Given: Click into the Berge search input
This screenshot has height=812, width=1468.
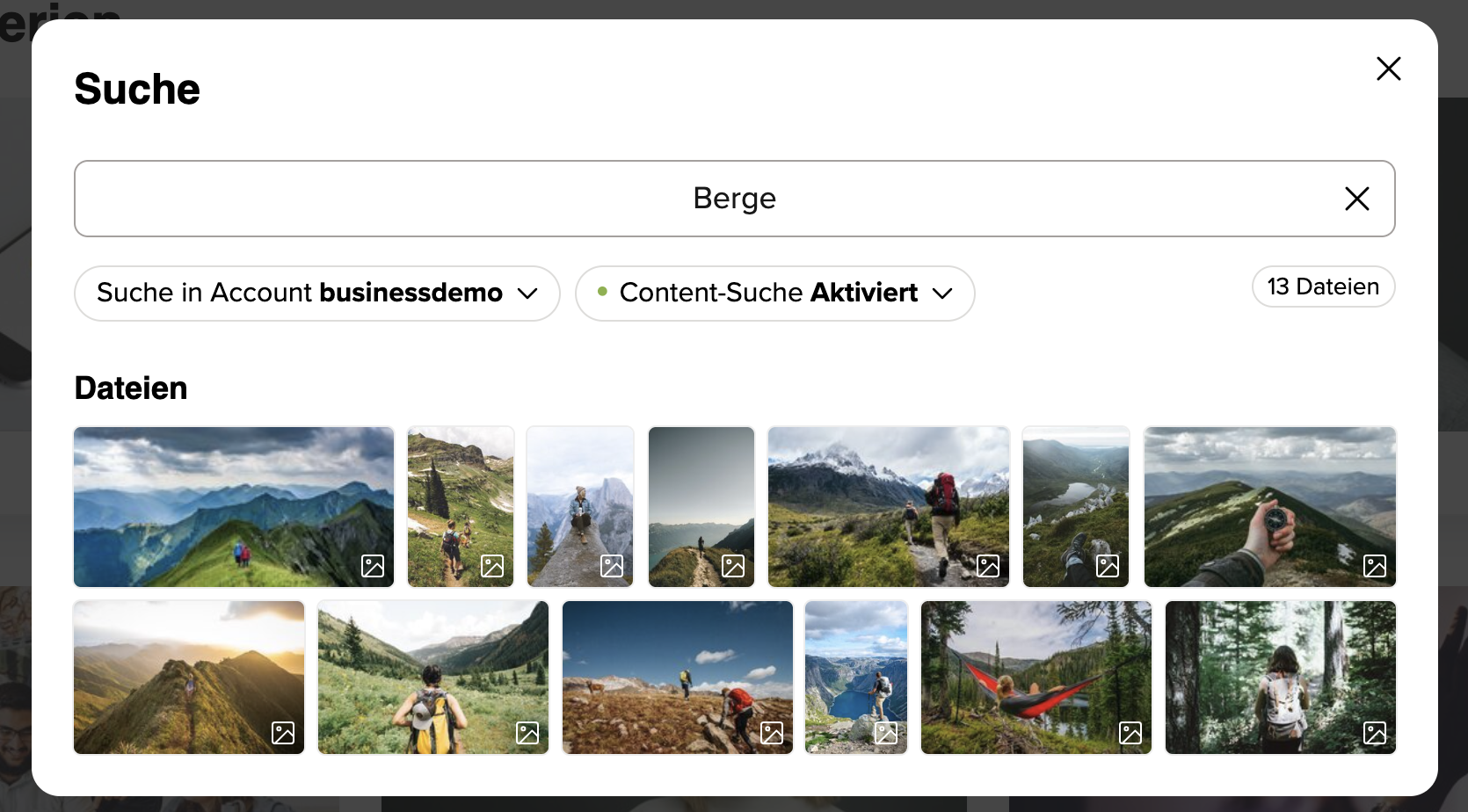Looking at the screenshot, I should (703, 199).
